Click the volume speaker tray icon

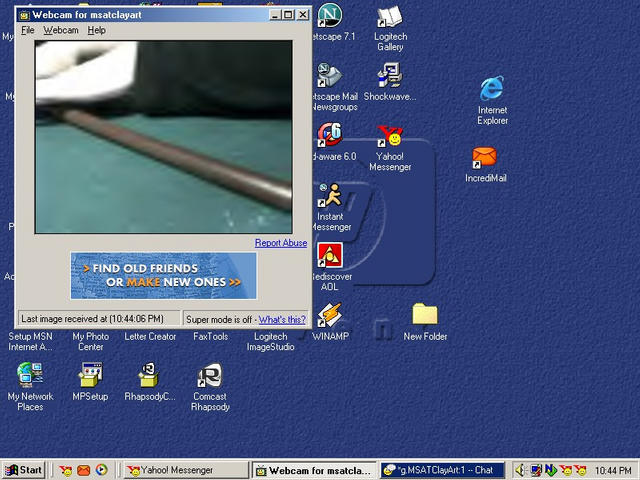[520, 470]
